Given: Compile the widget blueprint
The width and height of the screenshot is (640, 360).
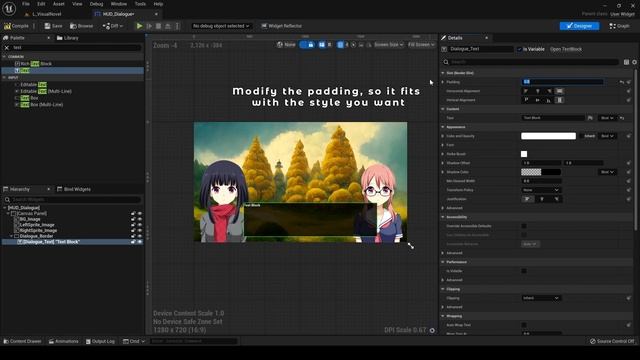Looking at the screenshot, I should 16,26.
